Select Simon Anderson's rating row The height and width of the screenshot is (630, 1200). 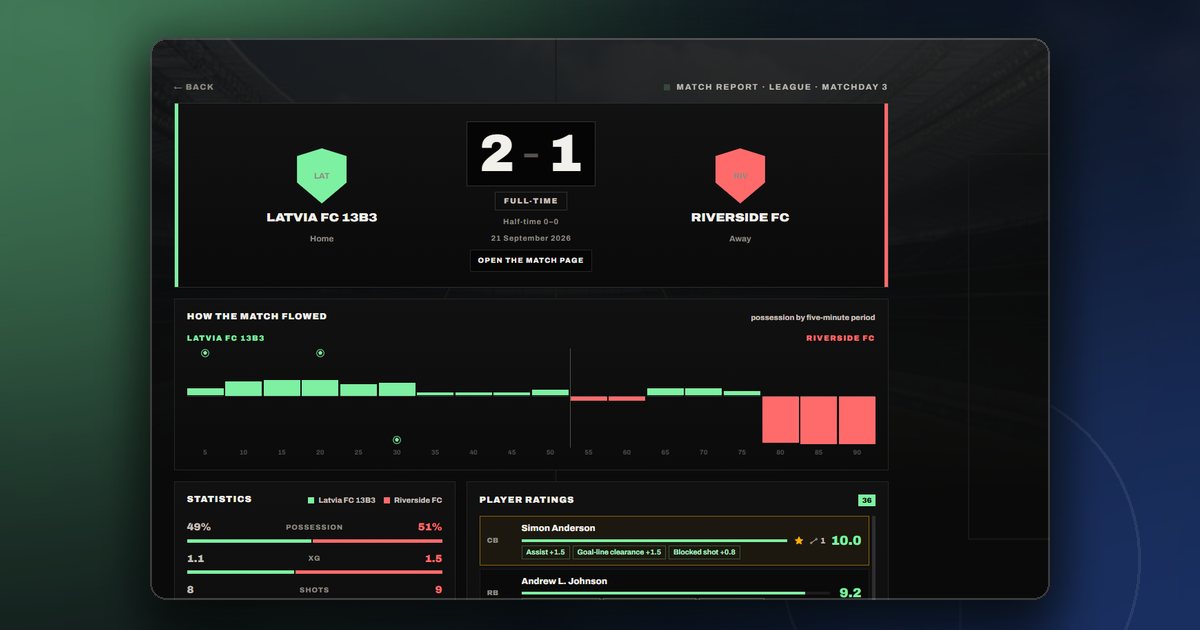coord(674,540)
